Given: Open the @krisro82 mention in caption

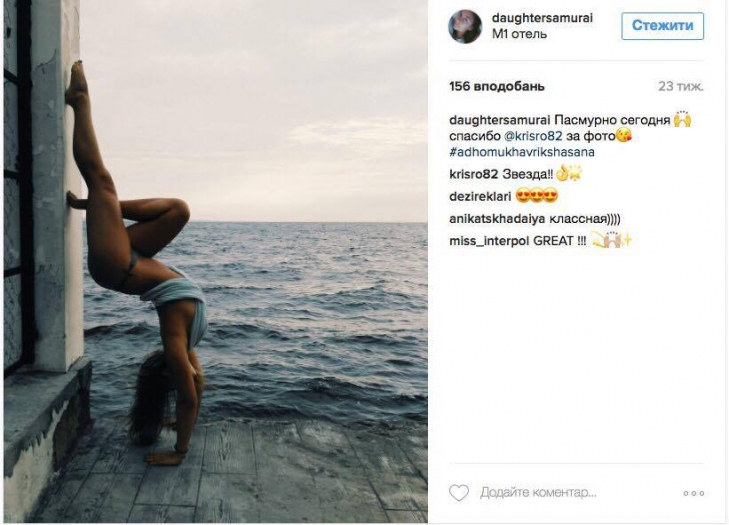Looking at the screenshot, I should [533, 136].
